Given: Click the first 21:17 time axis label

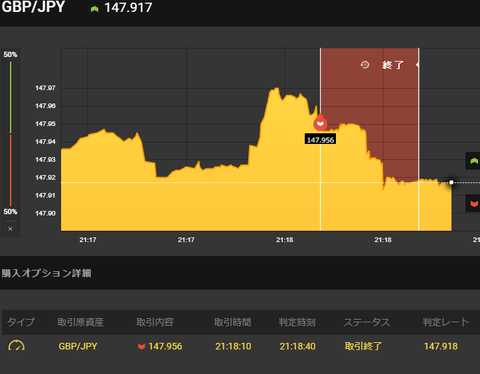Looking at the screenshot, I should point(88,240).
